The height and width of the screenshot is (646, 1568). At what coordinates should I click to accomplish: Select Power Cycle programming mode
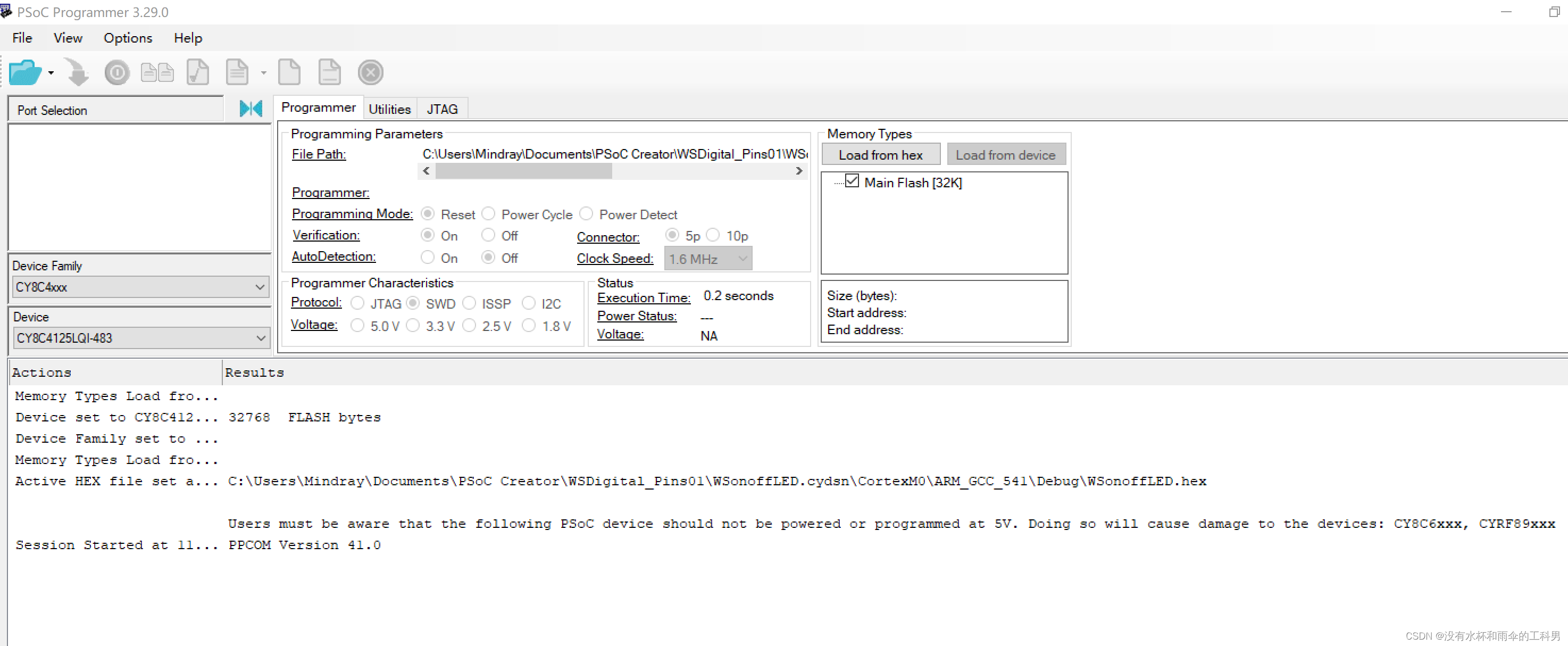tap(488, 214)
